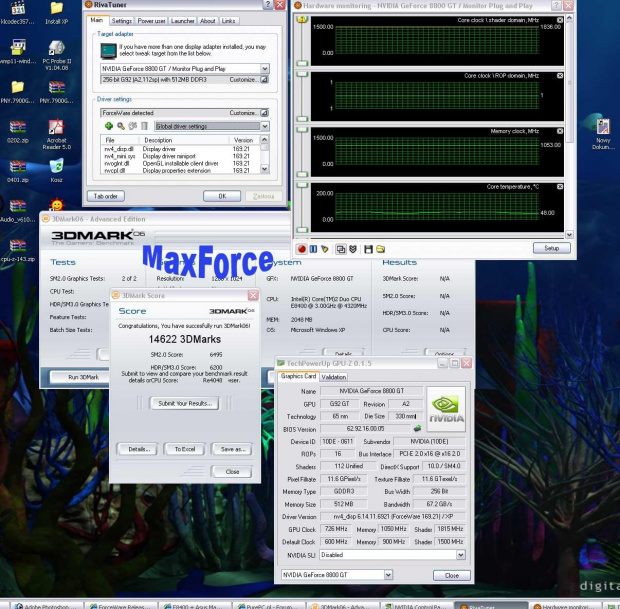The image size is (620, 609).
Task: Start logging with the red record icon
Action: point(301,249)
